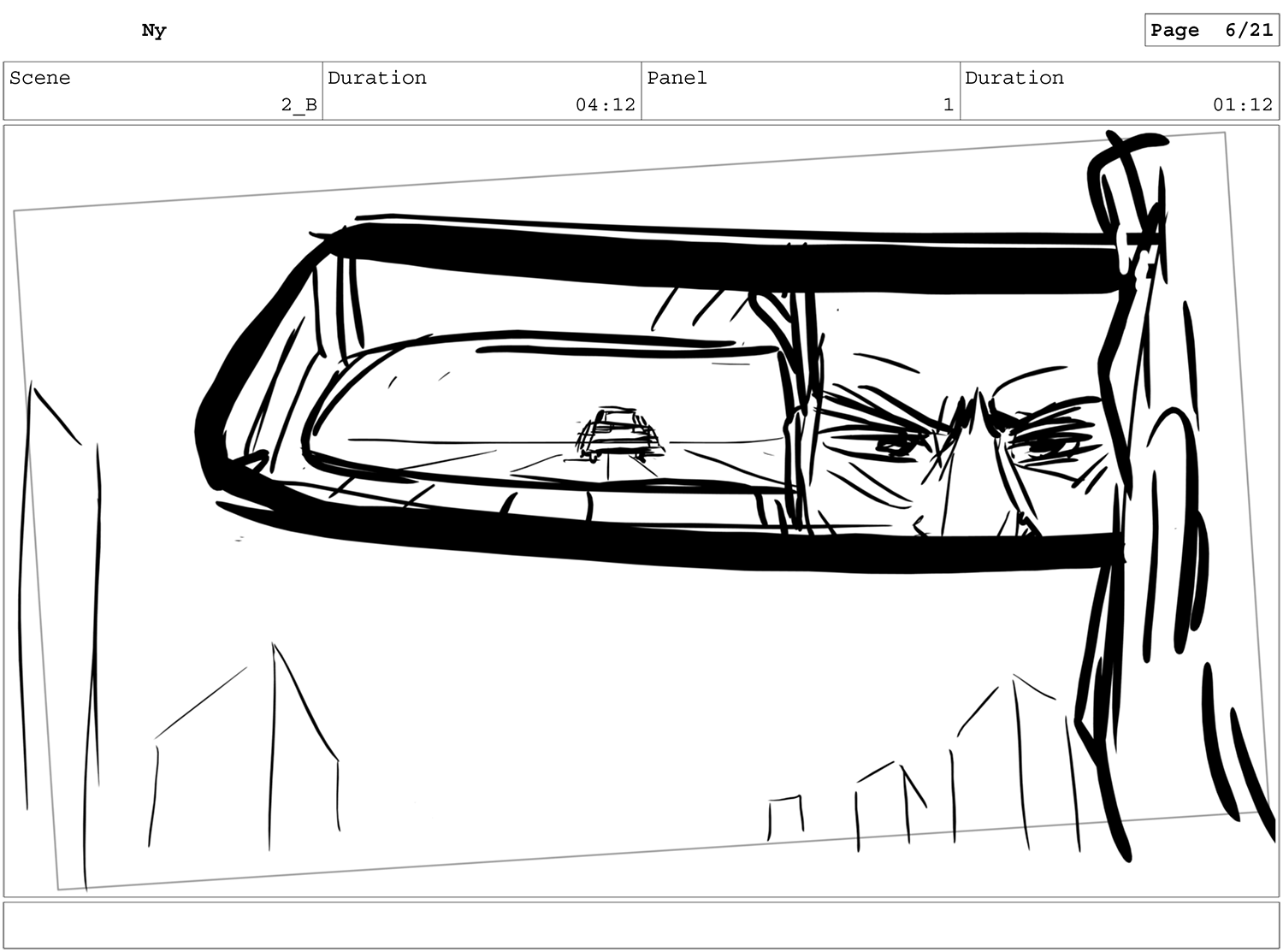
Task: Select the scene value 2_B
Action: (299, 104)
